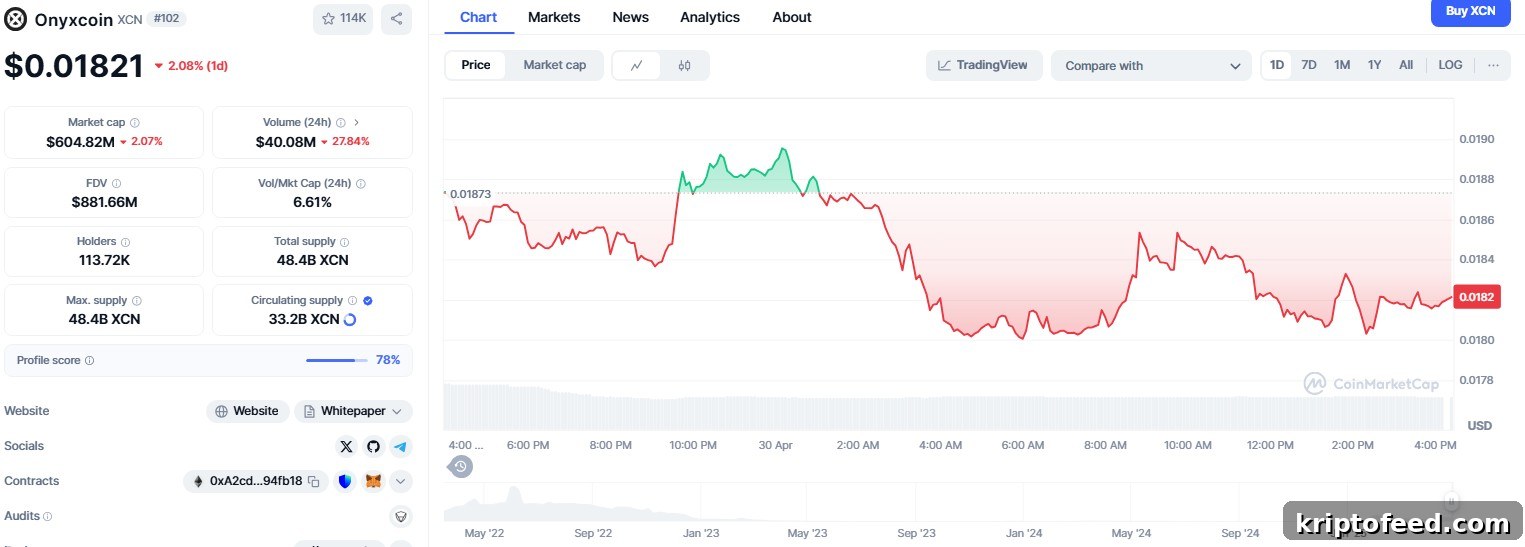Click the 2.08% (1d) change label
This screenshot has width=1525, height=547.
pyautogui.click(x=191, y=66)
